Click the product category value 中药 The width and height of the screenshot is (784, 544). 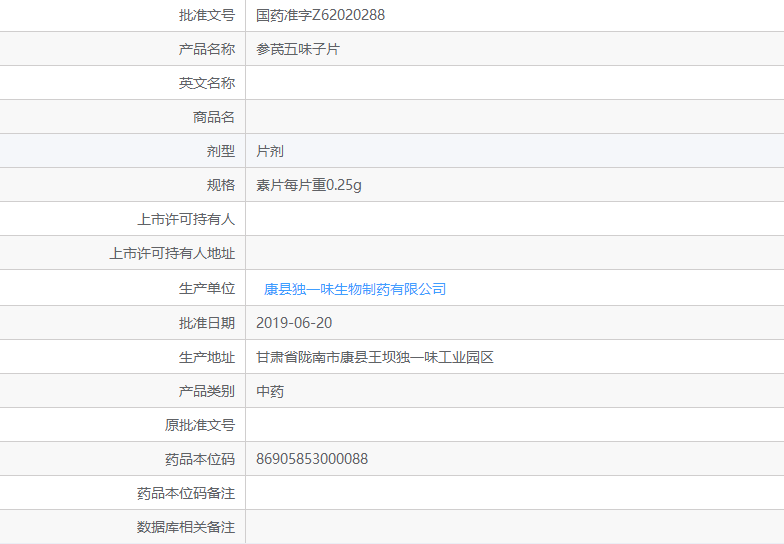coord(270,391)
